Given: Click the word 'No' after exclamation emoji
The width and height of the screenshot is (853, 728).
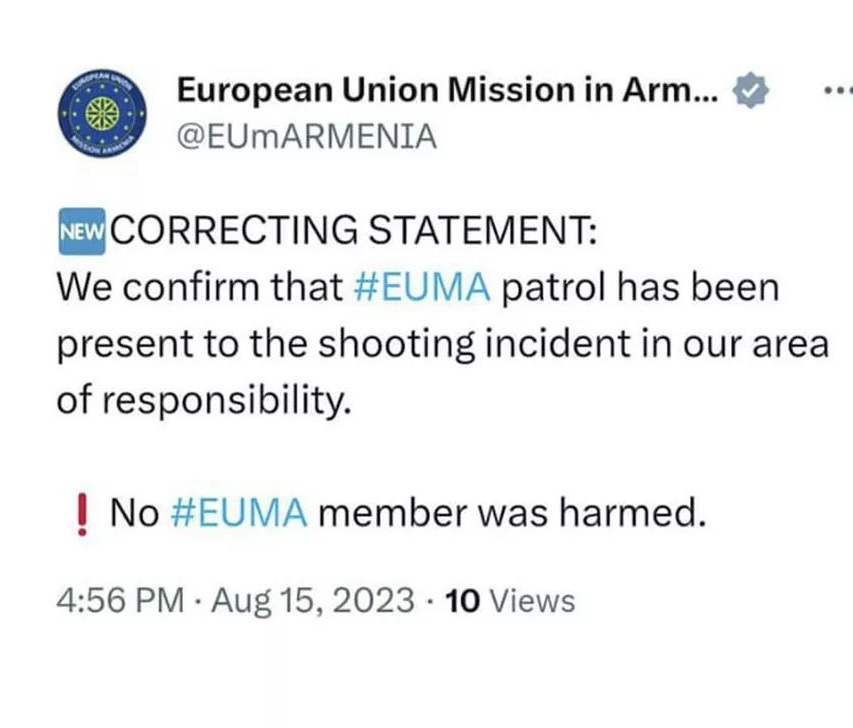Looking at the screenshot, I should click(x=131, y=514).
